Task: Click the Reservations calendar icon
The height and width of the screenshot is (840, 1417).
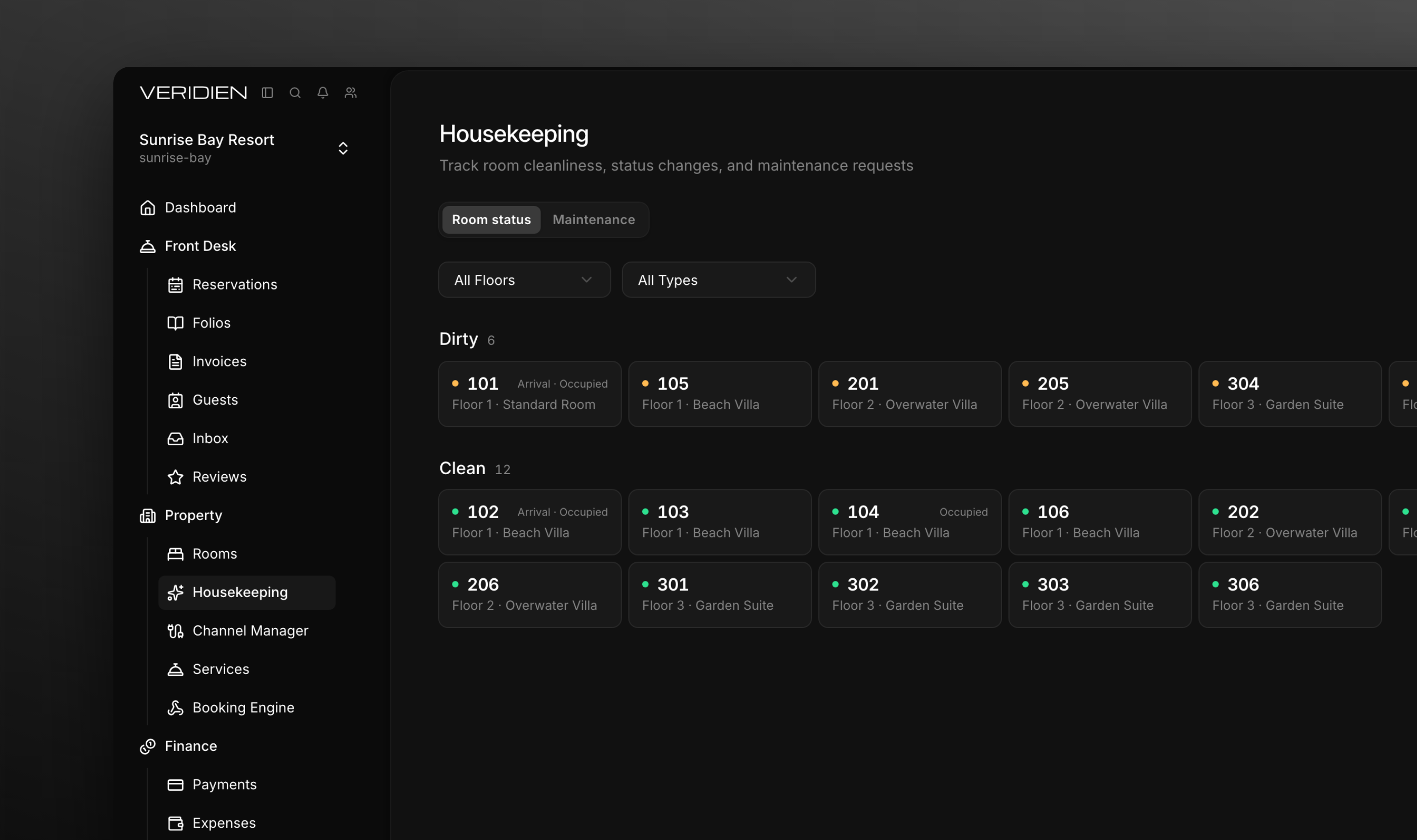Action: point(176,285)
